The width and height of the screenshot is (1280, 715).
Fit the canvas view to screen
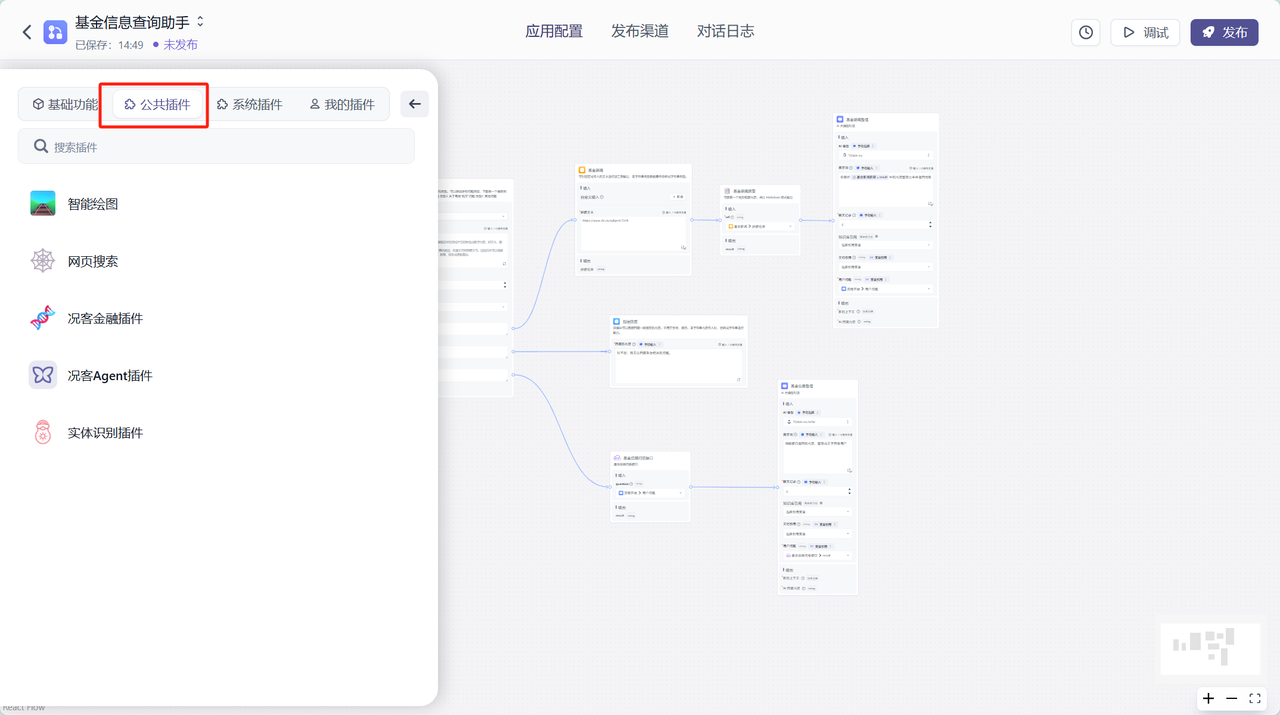pyautogui.click(x=1256, y=698)
